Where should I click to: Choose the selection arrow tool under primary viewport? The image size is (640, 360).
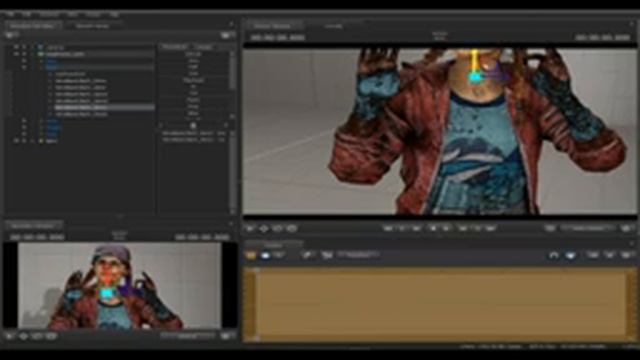(x=250, y=229)
